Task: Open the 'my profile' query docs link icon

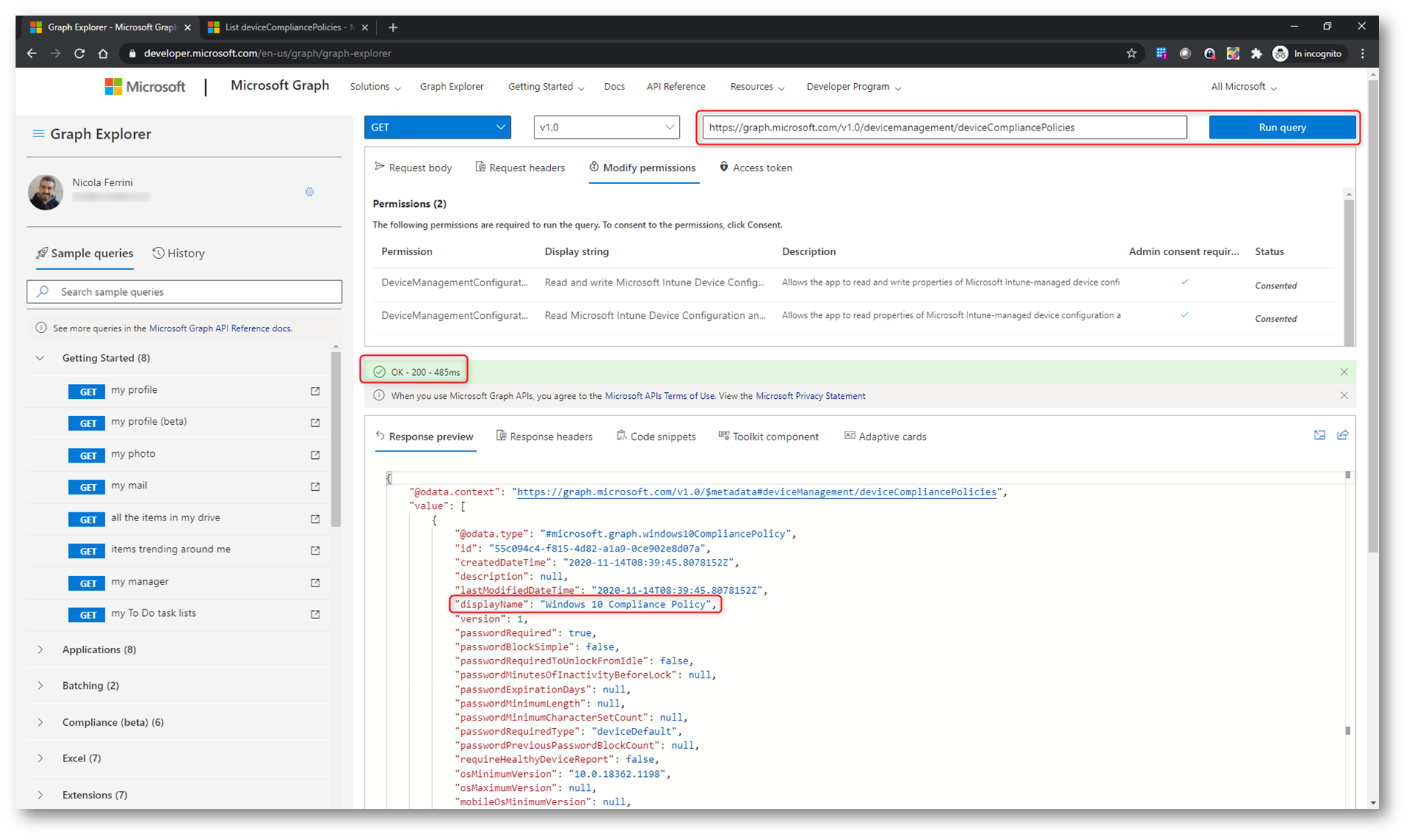Action: pyautogui.click(x=315, y=391)
